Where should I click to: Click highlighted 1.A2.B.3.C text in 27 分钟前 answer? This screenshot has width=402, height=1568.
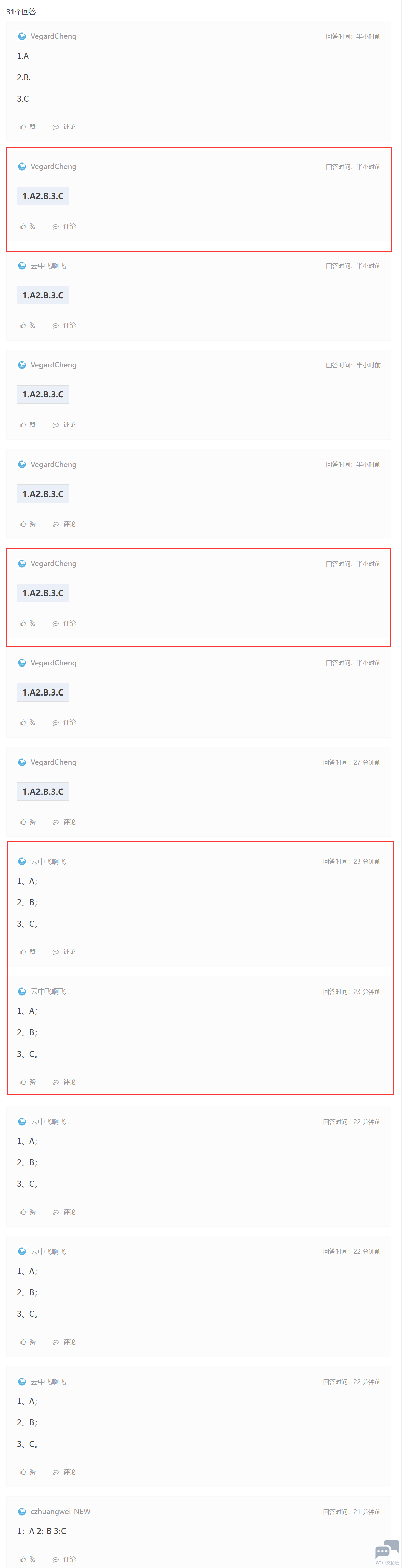(x=43, y=791)
